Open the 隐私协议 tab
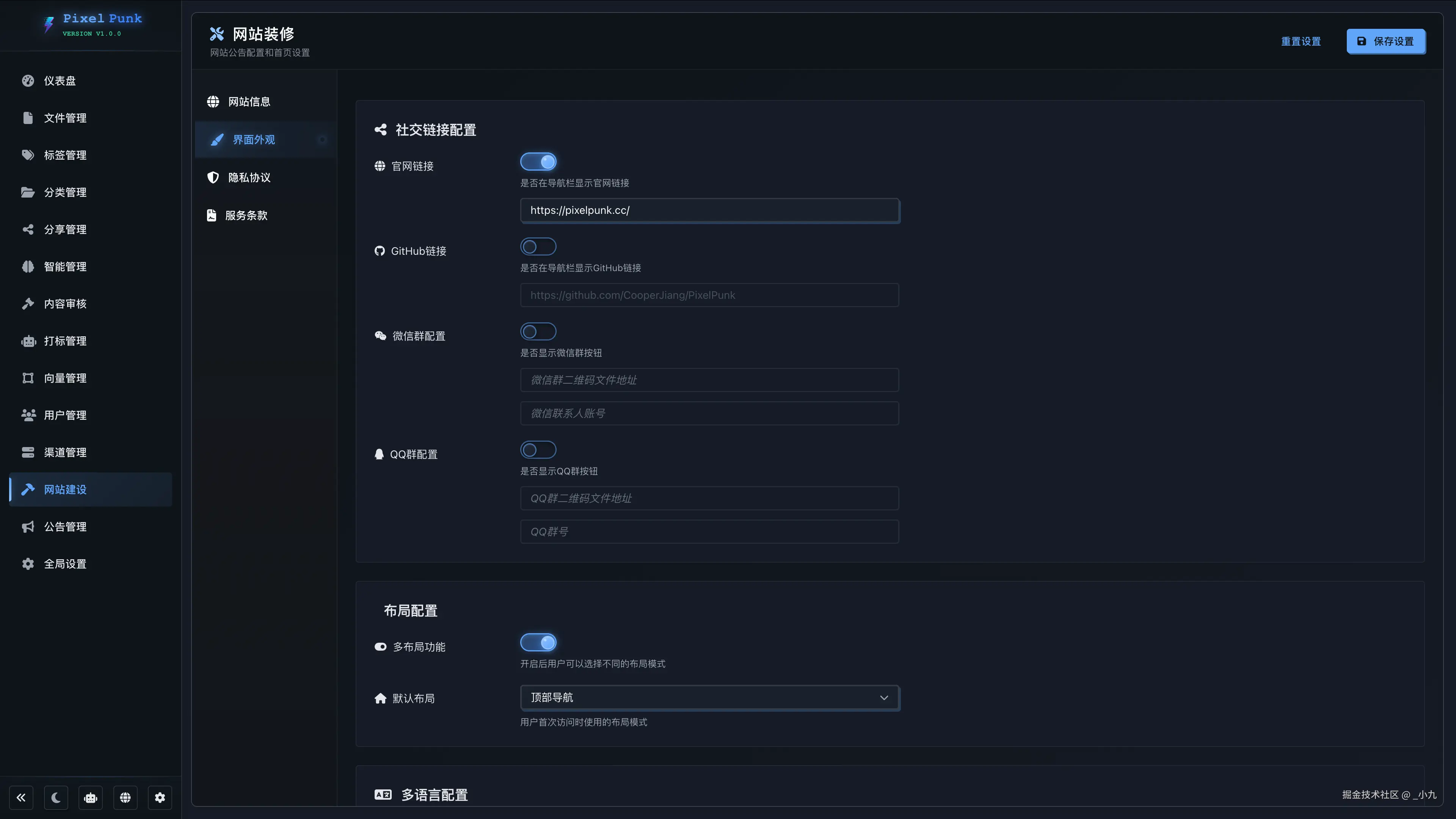The image size is (1456, 819). coord(249,177)
